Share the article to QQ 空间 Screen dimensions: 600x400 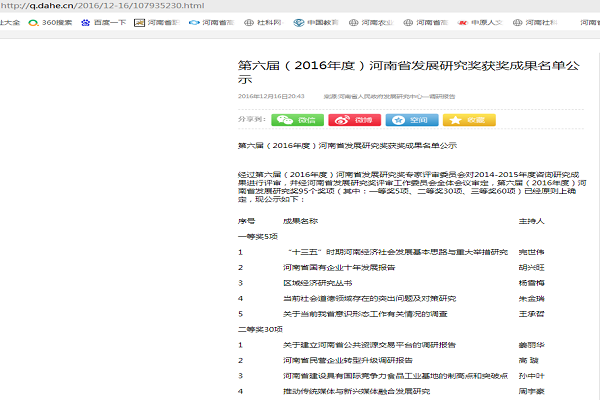(410, 120)
